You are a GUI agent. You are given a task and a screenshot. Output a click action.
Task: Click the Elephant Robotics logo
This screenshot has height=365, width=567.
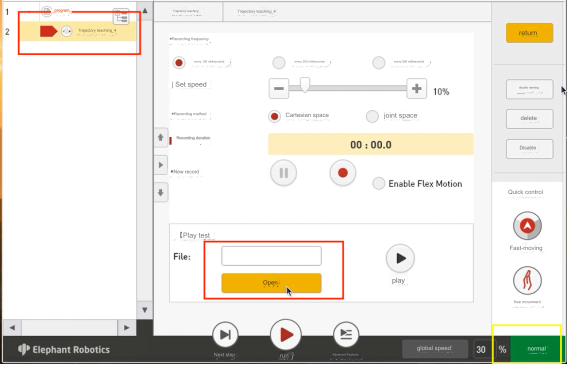point(64,349)
